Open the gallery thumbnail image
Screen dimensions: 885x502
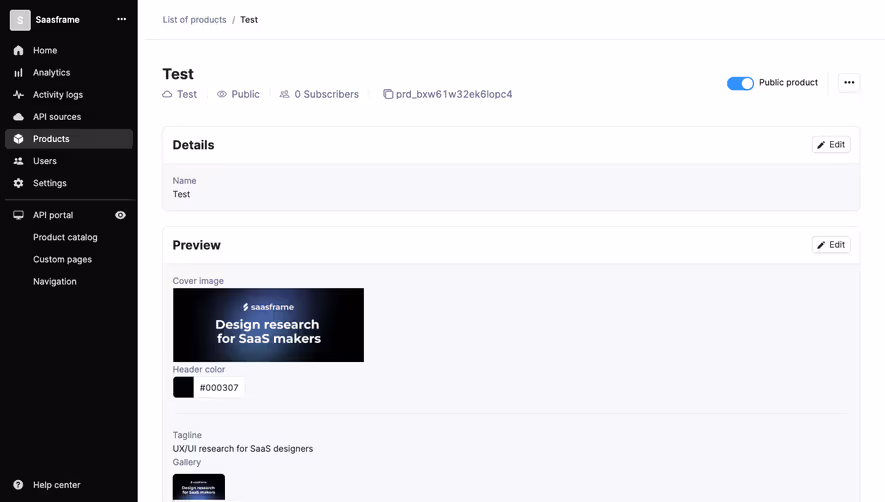199,487
